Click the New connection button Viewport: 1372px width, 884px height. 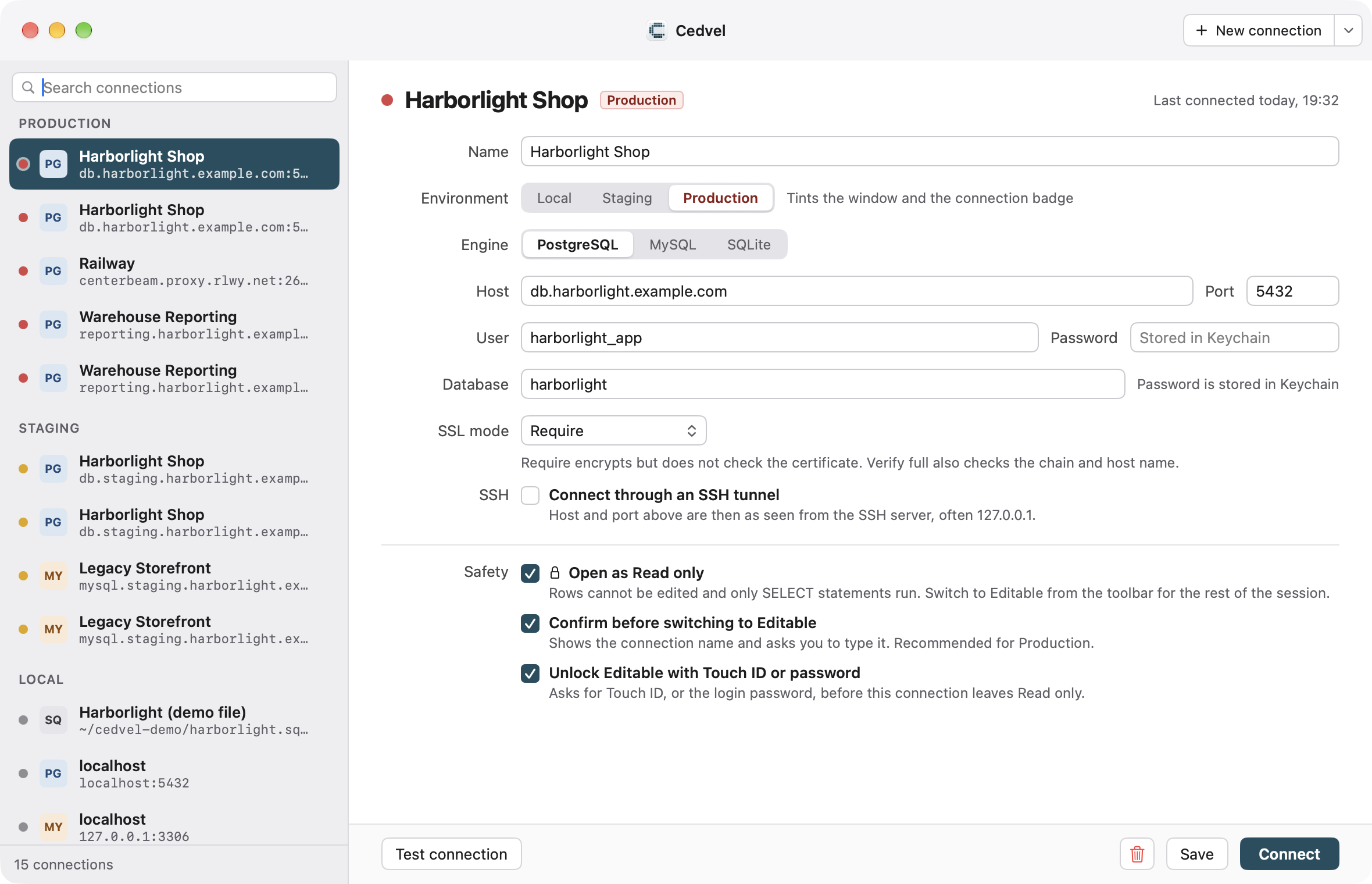click(1259, 30)
